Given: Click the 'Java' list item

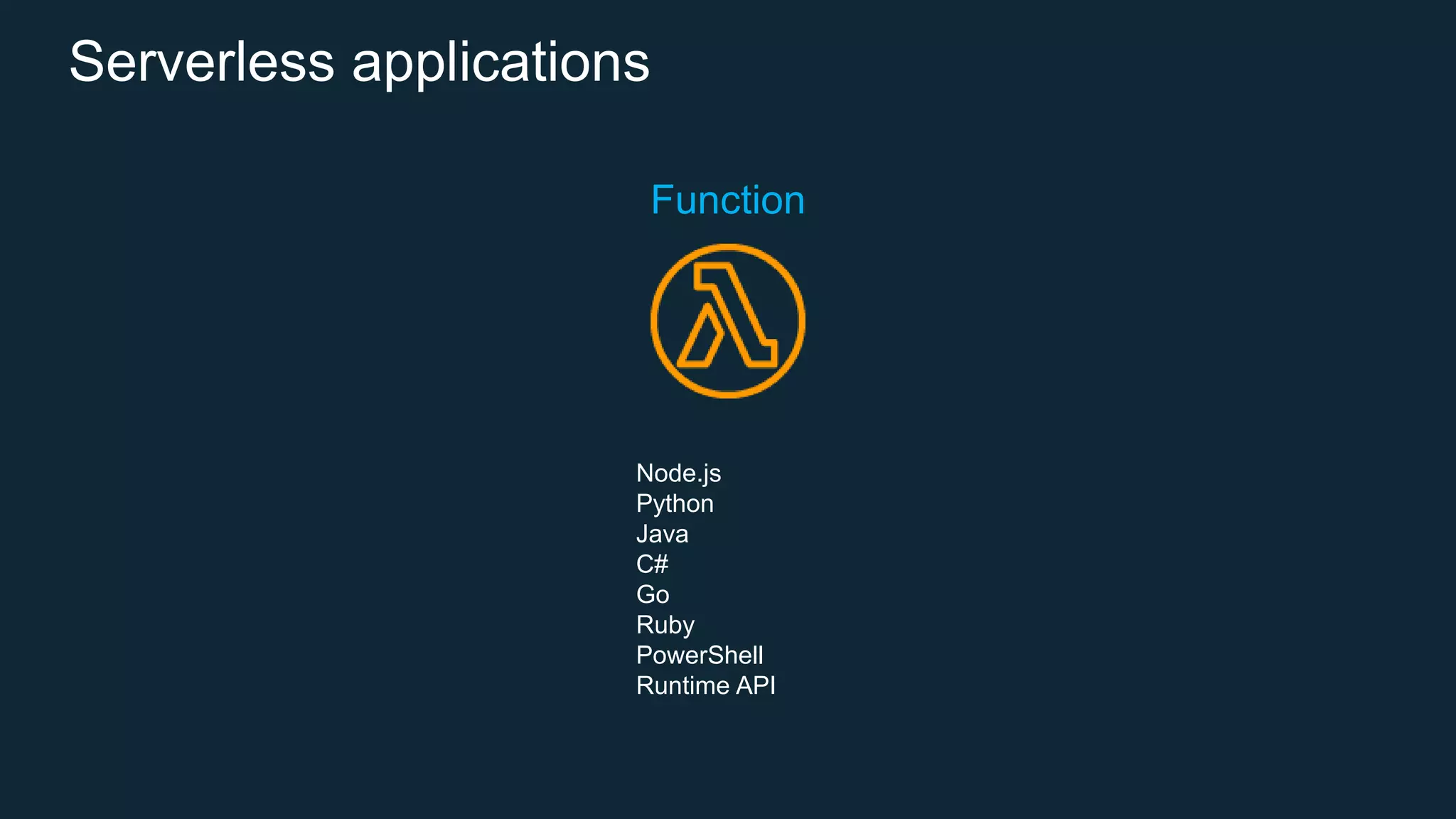Looking at the screenshot, I should pyautogui.click(x=662, y=534).
